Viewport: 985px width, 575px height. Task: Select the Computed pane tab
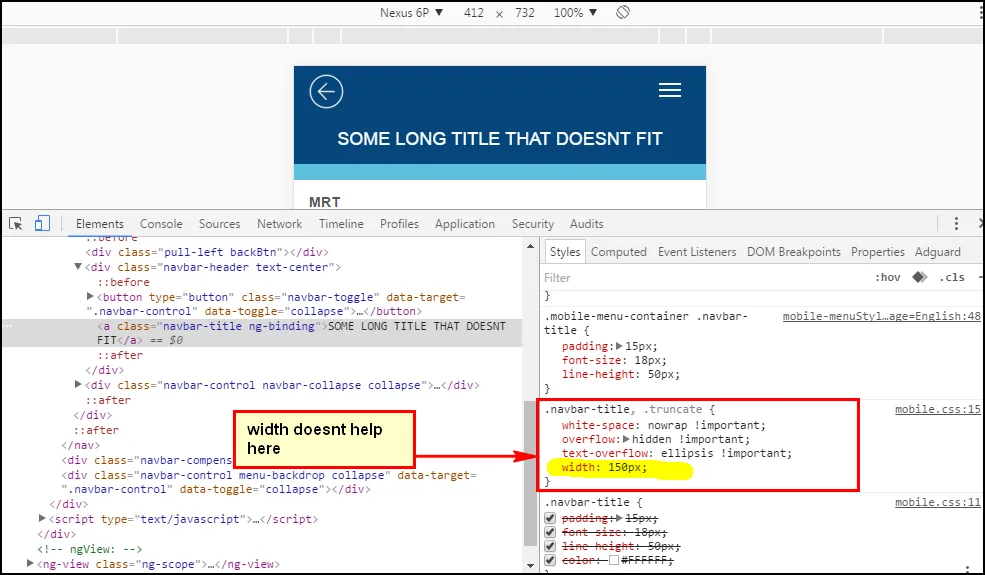pos(619,252)
